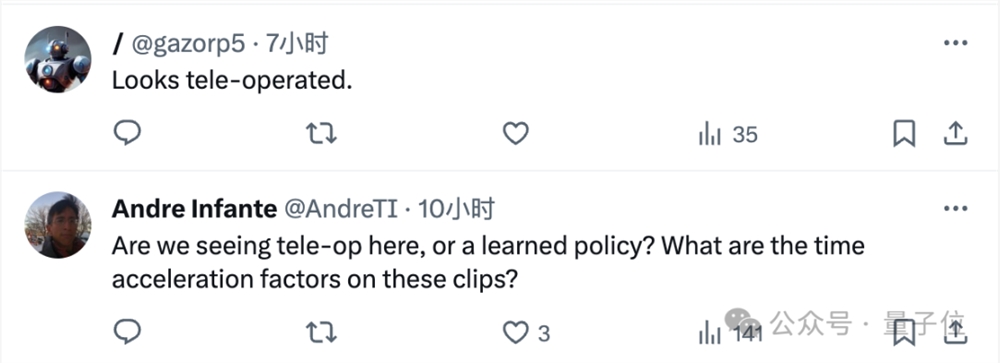1000x363 pixels.
Task: Open more options for Andre Infante's tweet
Action: (x=955, y=209)
